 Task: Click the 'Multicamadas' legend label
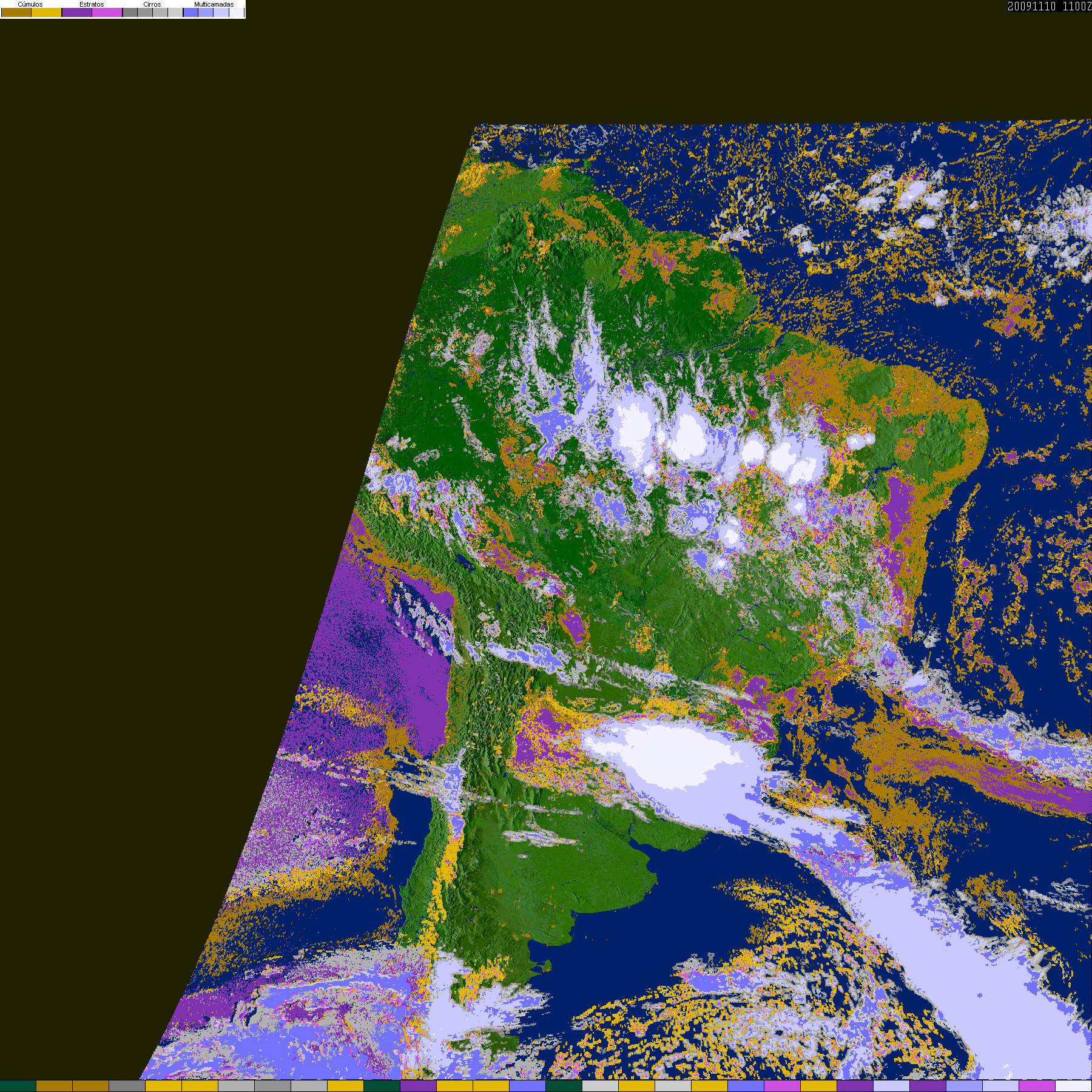point(214,4)
